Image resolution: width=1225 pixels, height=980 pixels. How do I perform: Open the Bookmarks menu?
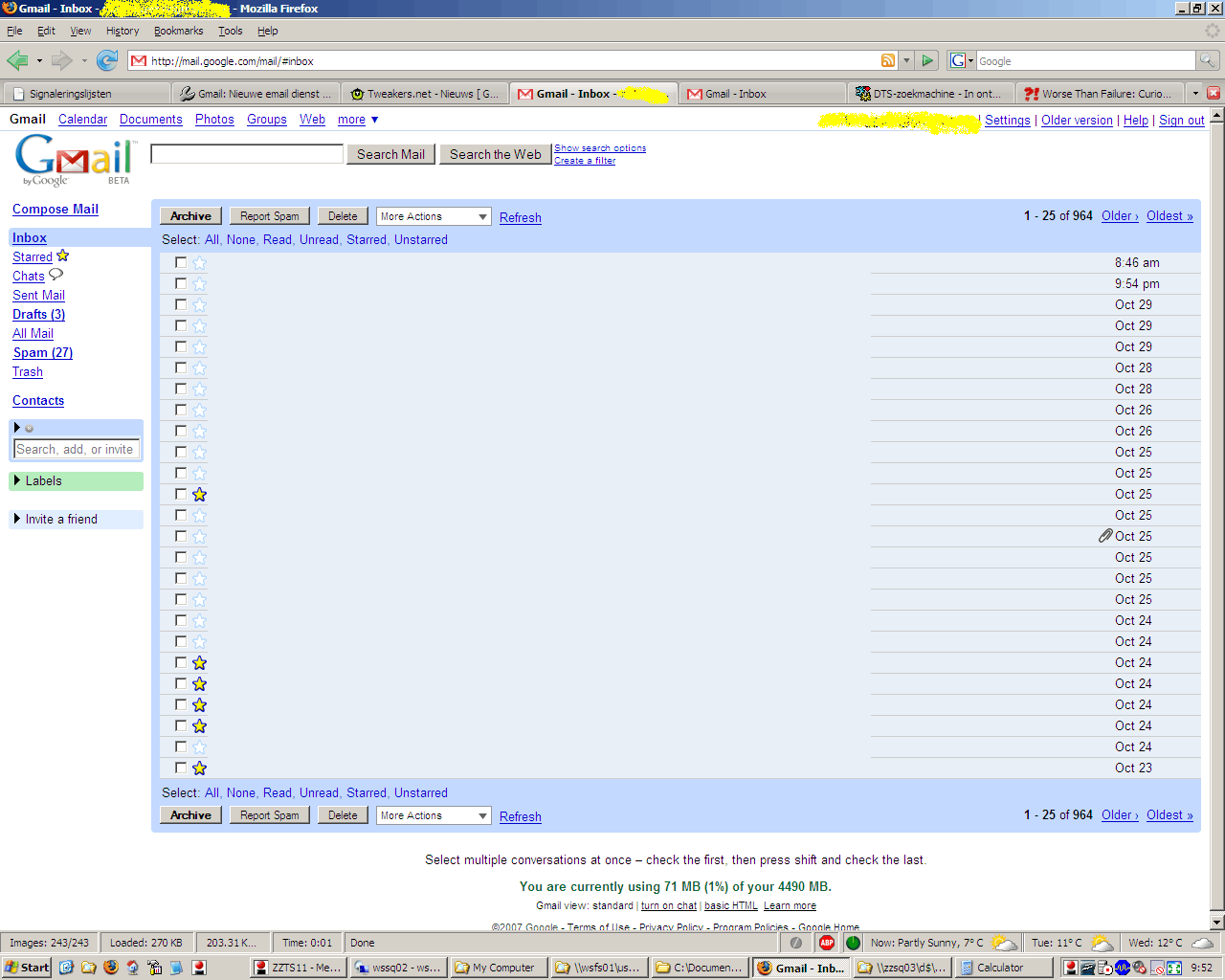[x=178, y=31]
